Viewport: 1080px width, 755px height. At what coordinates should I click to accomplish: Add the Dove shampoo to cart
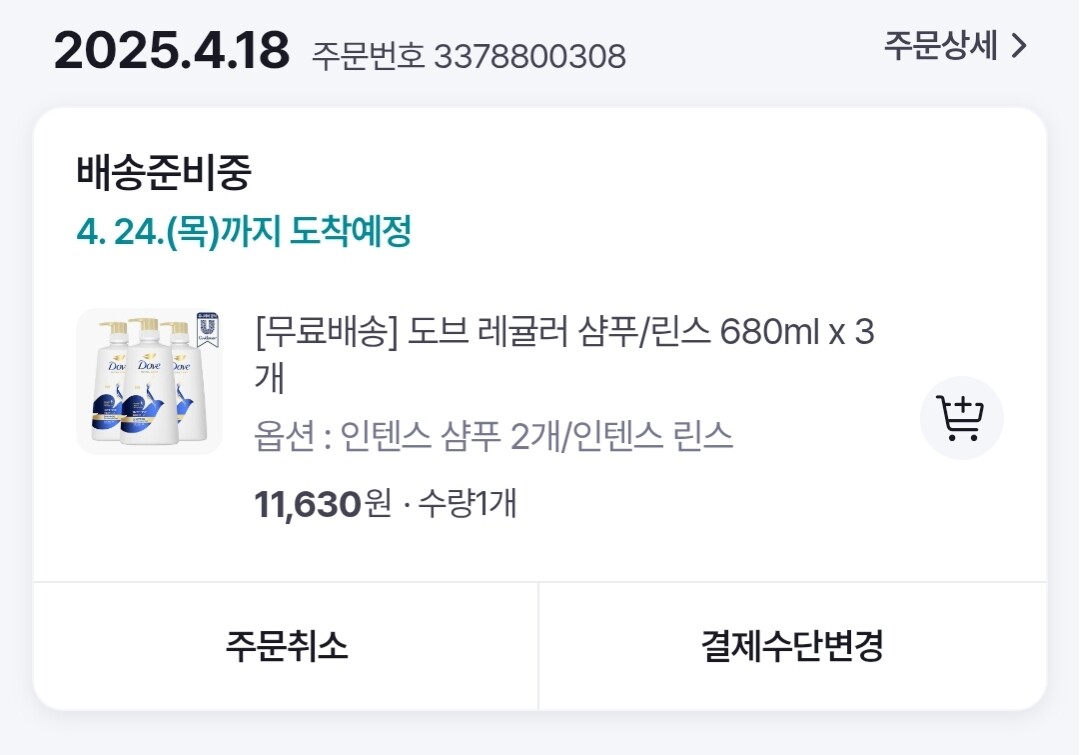pyautogui.click(x=961, y=418)
